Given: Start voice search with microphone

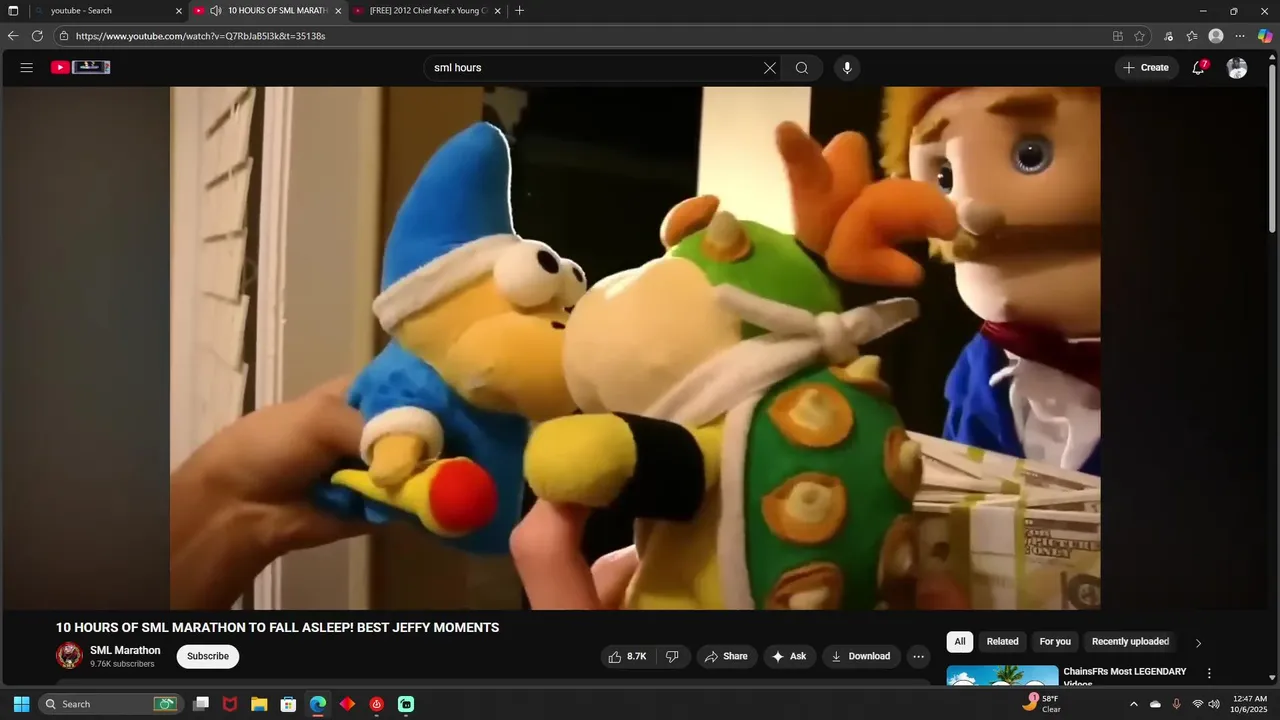Looking at the screenshot, I should 847,68.
